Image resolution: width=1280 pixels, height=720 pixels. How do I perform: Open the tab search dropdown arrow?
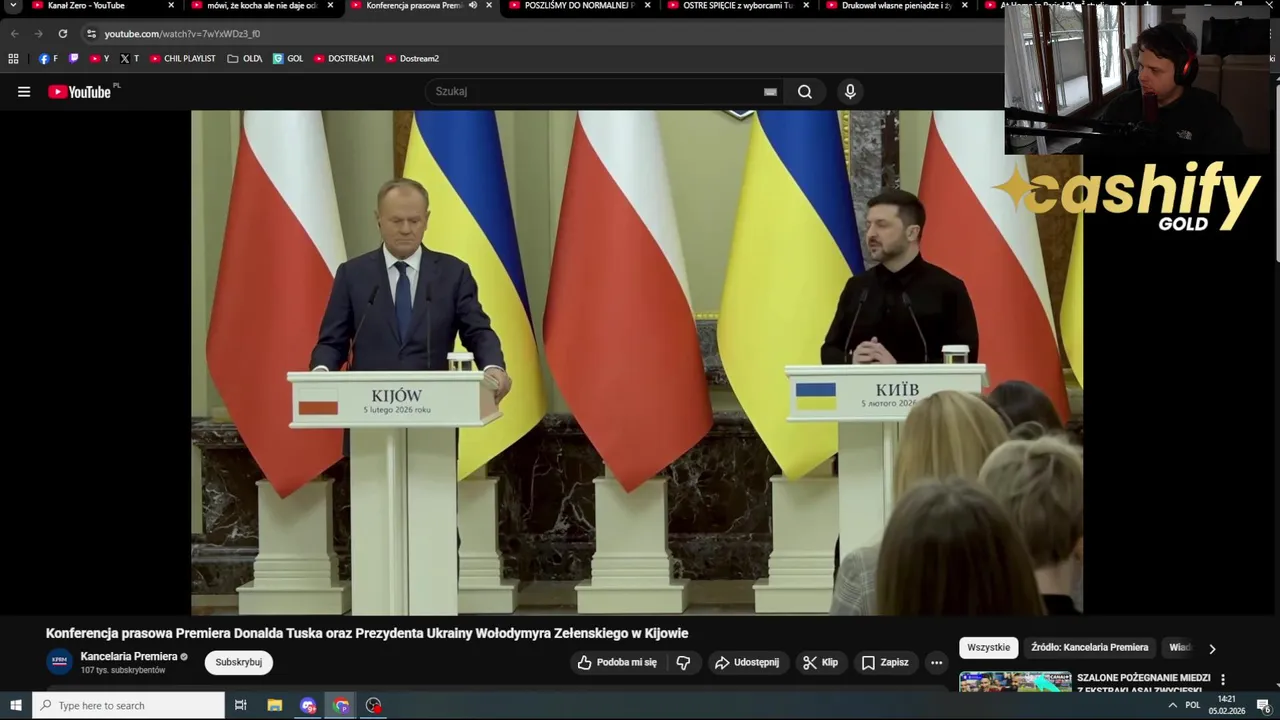pos(13,5)
